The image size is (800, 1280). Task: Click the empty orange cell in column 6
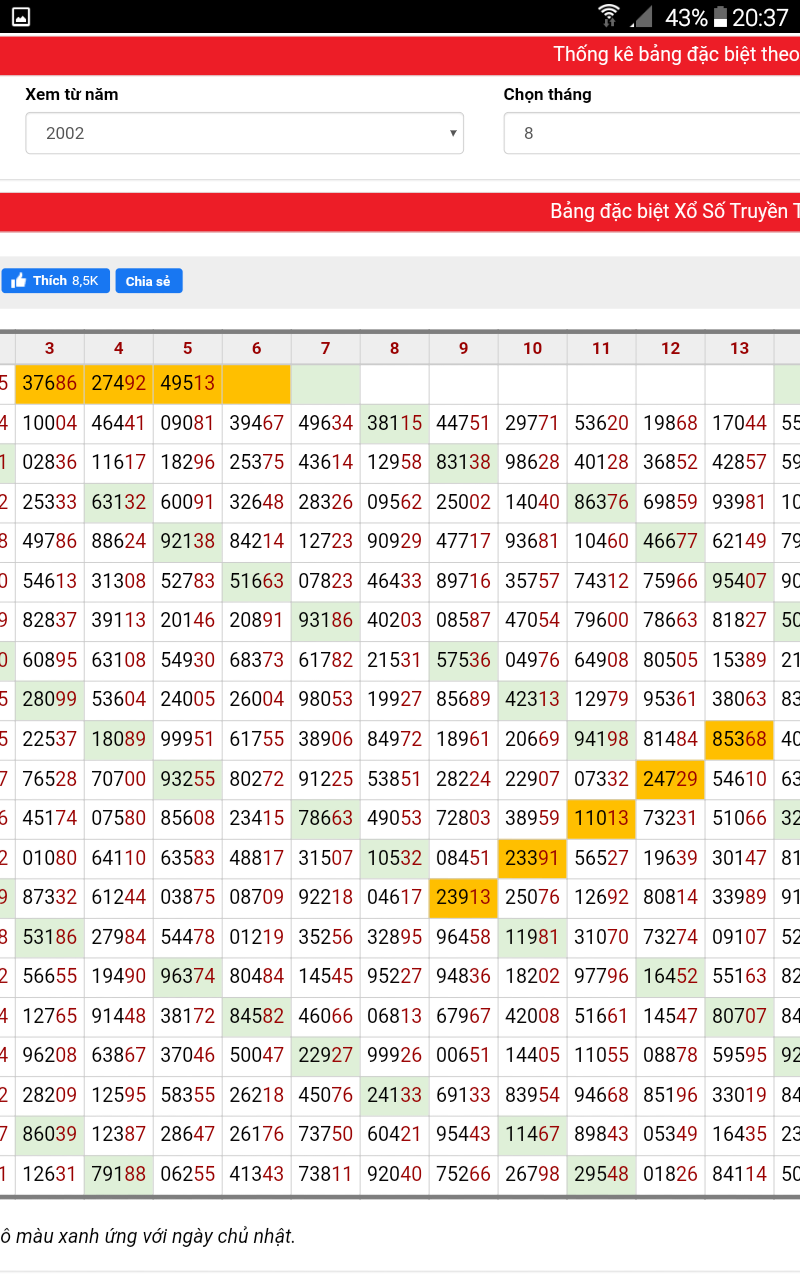coord(256,384)
